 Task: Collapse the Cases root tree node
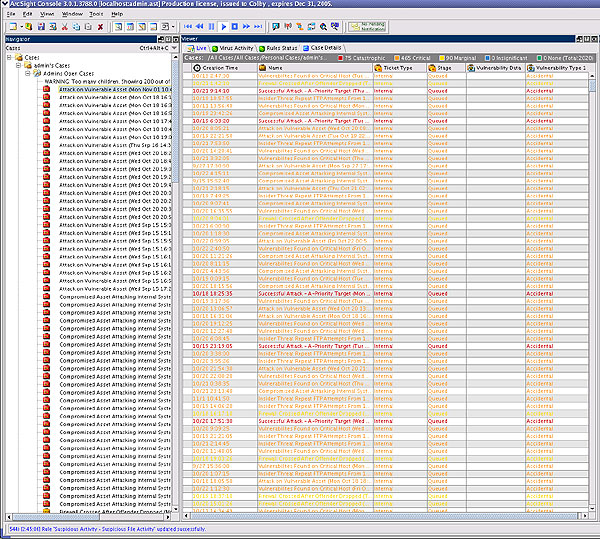click(x=8, y=58)
